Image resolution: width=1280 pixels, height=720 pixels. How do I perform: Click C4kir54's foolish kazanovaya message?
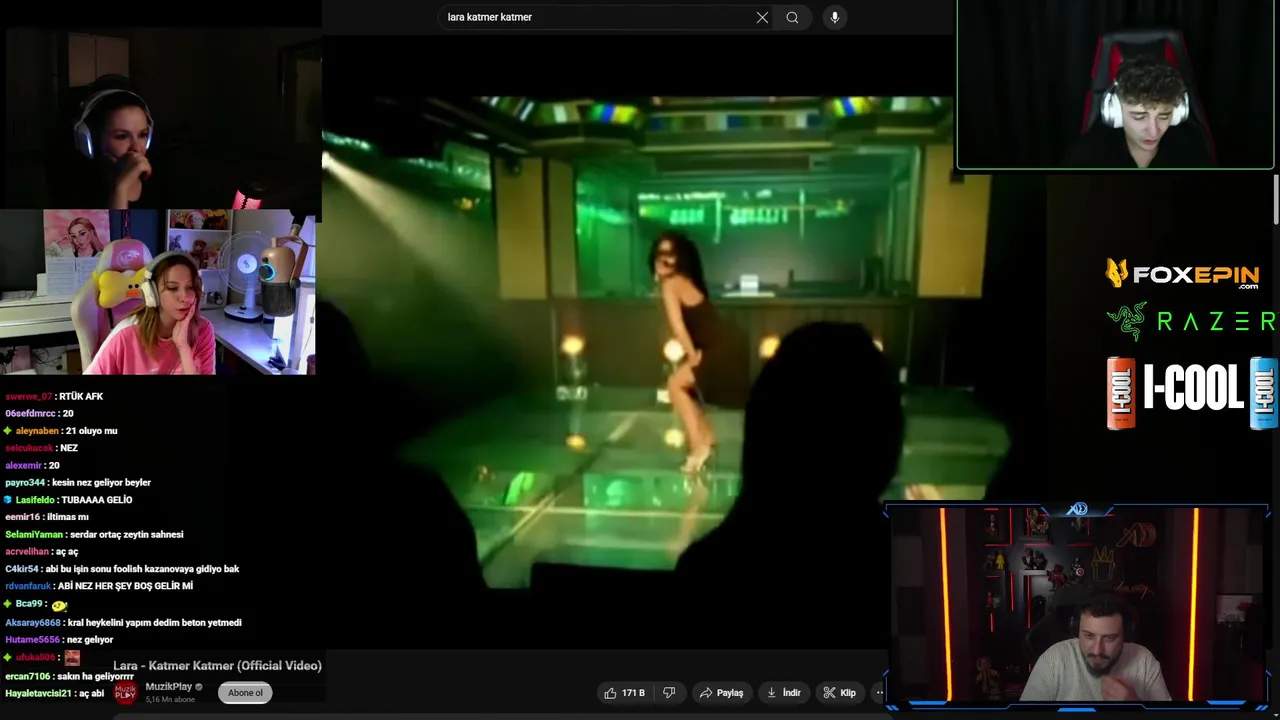[141, 569]
